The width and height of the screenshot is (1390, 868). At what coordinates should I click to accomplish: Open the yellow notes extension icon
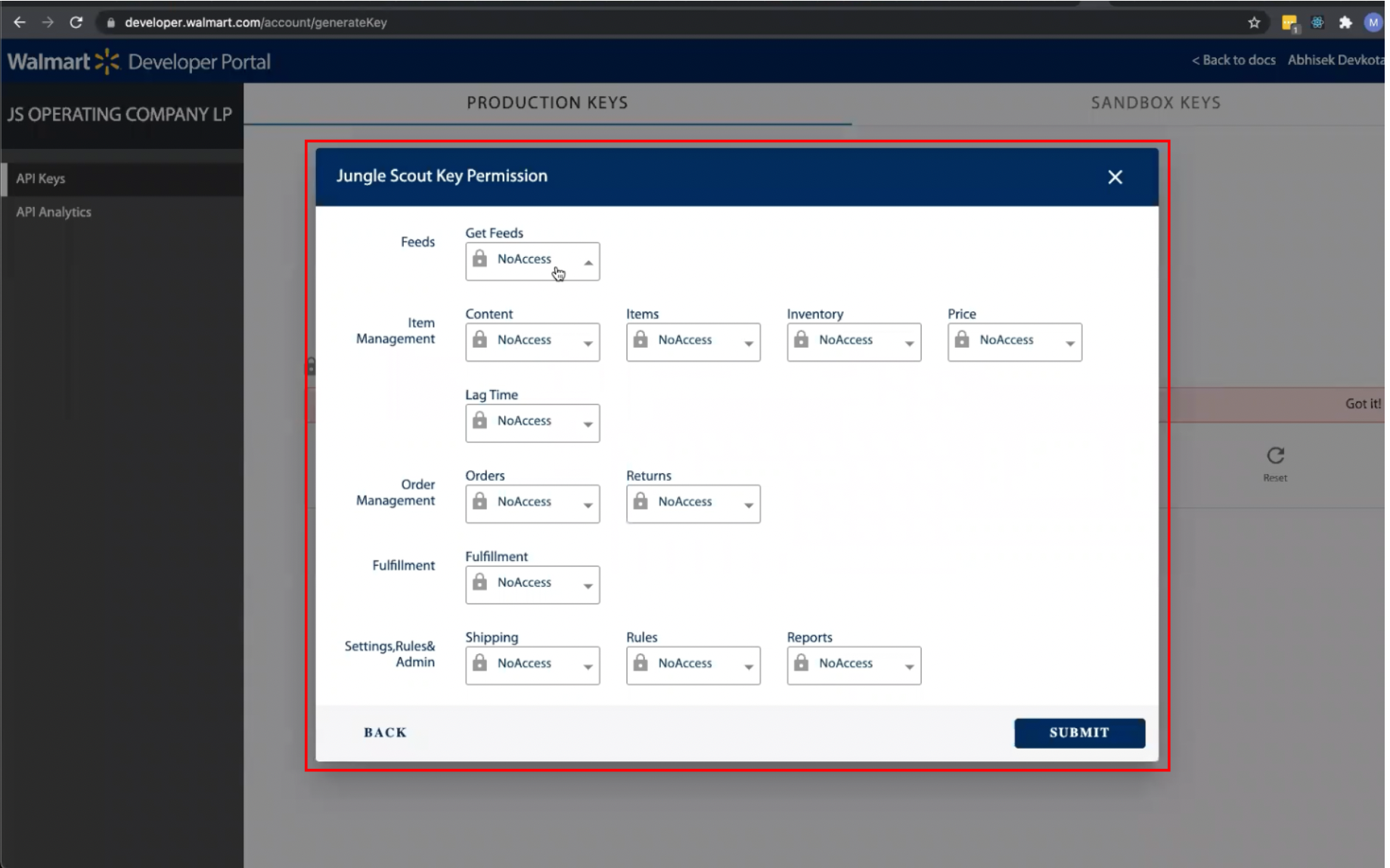click(1289, 23)
